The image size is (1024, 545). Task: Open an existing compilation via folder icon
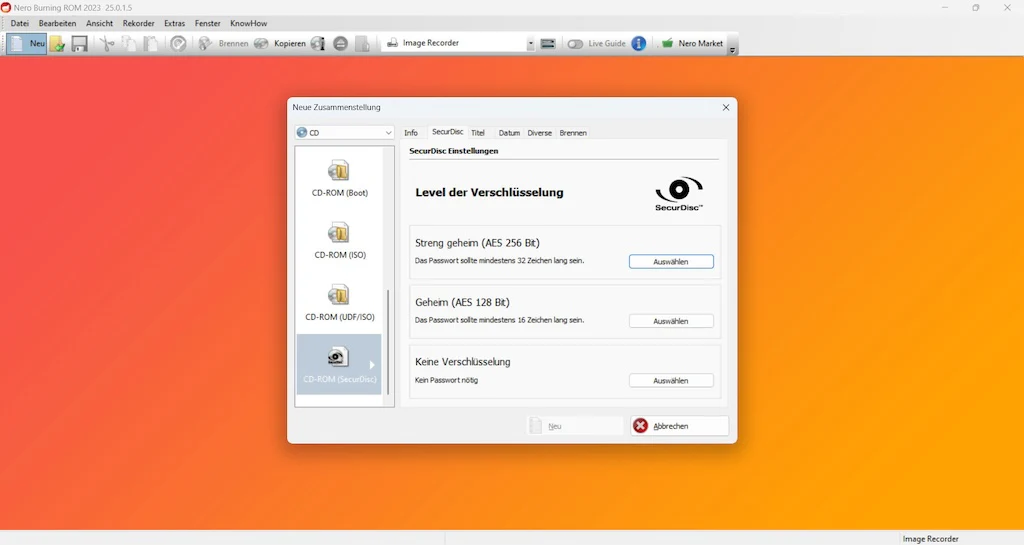pyautogui.click(x=57, y=44)
